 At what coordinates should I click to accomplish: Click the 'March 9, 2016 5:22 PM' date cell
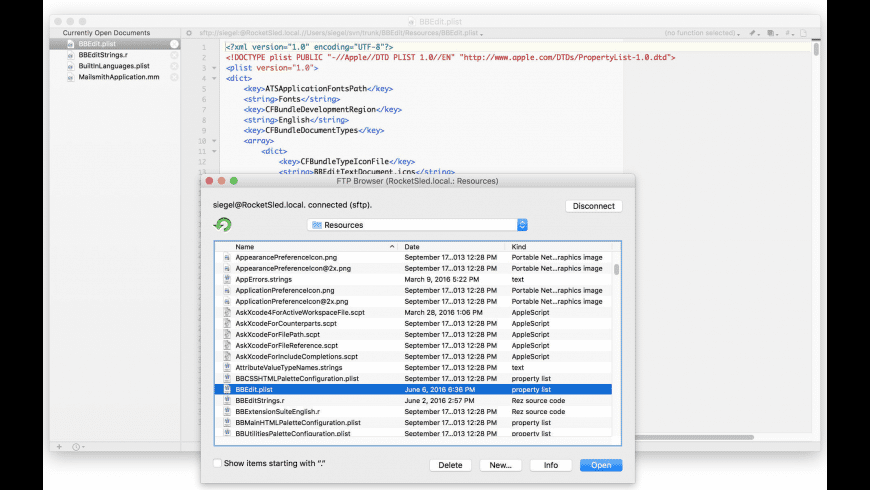(x=442, y=279)
